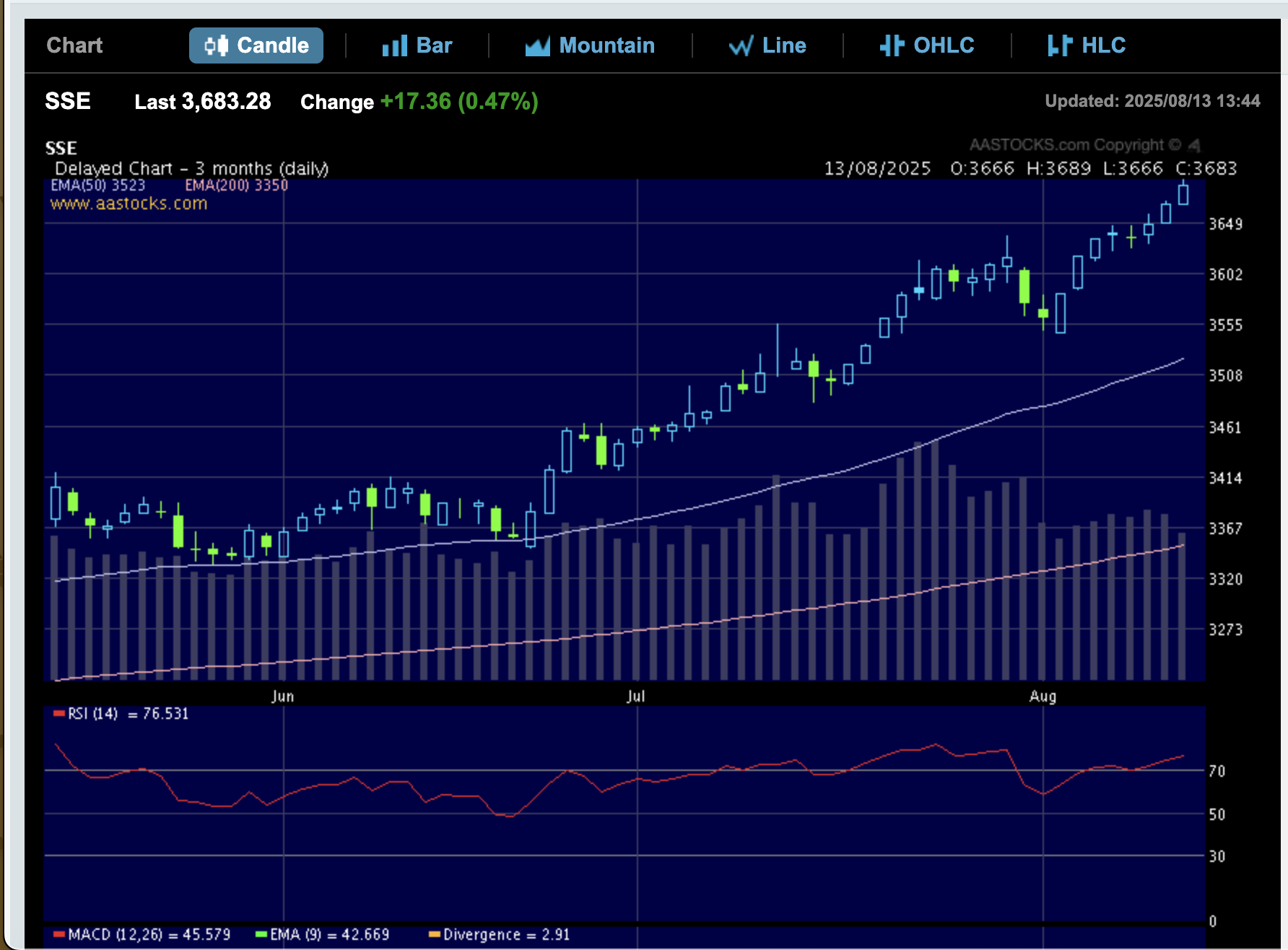1288x950 pixels.
Task: Select the Line chart tab label
Action: [x=783, y=45]
